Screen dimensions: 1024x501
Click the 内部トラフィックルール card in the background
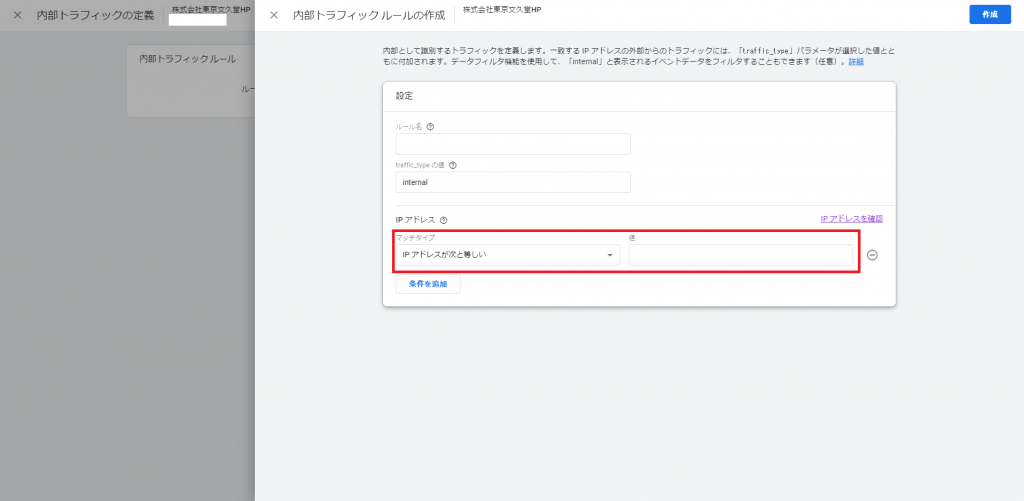190,80
